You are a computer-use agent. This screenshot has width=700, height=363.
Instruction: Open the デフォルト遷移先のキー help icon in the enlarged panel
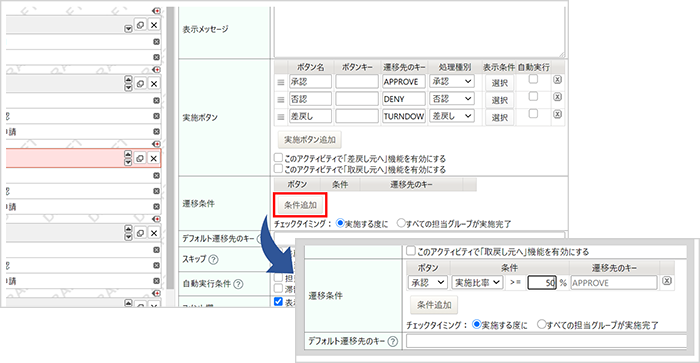392,342
